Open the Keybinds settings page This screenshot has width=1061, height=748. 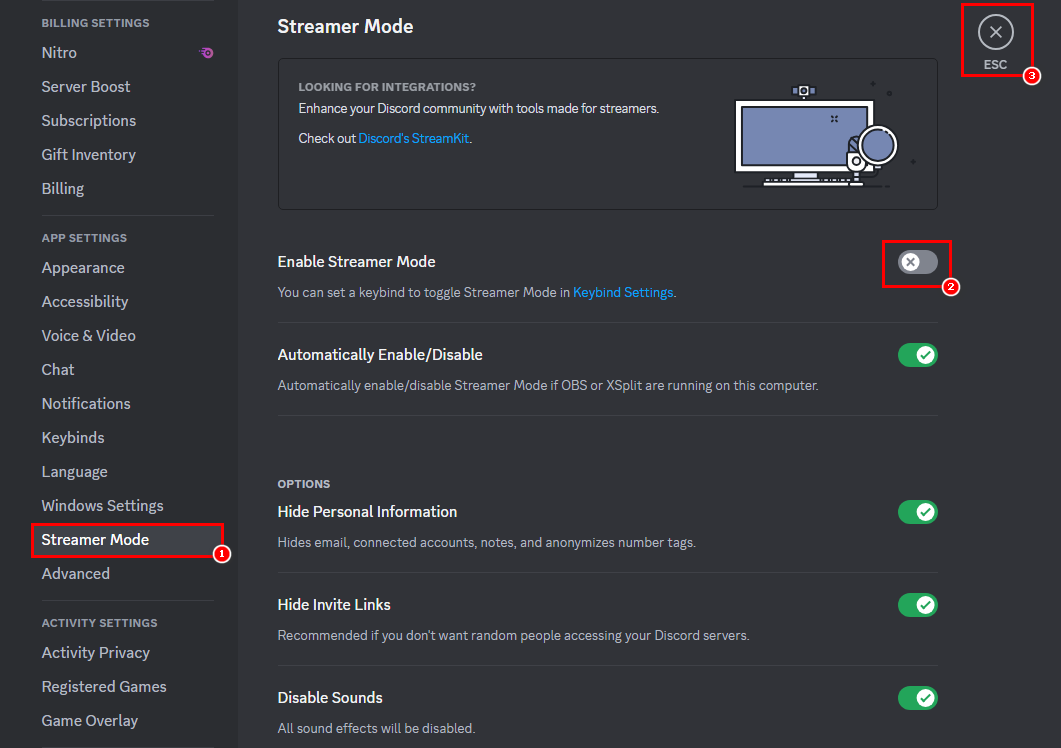pos(73,438)
